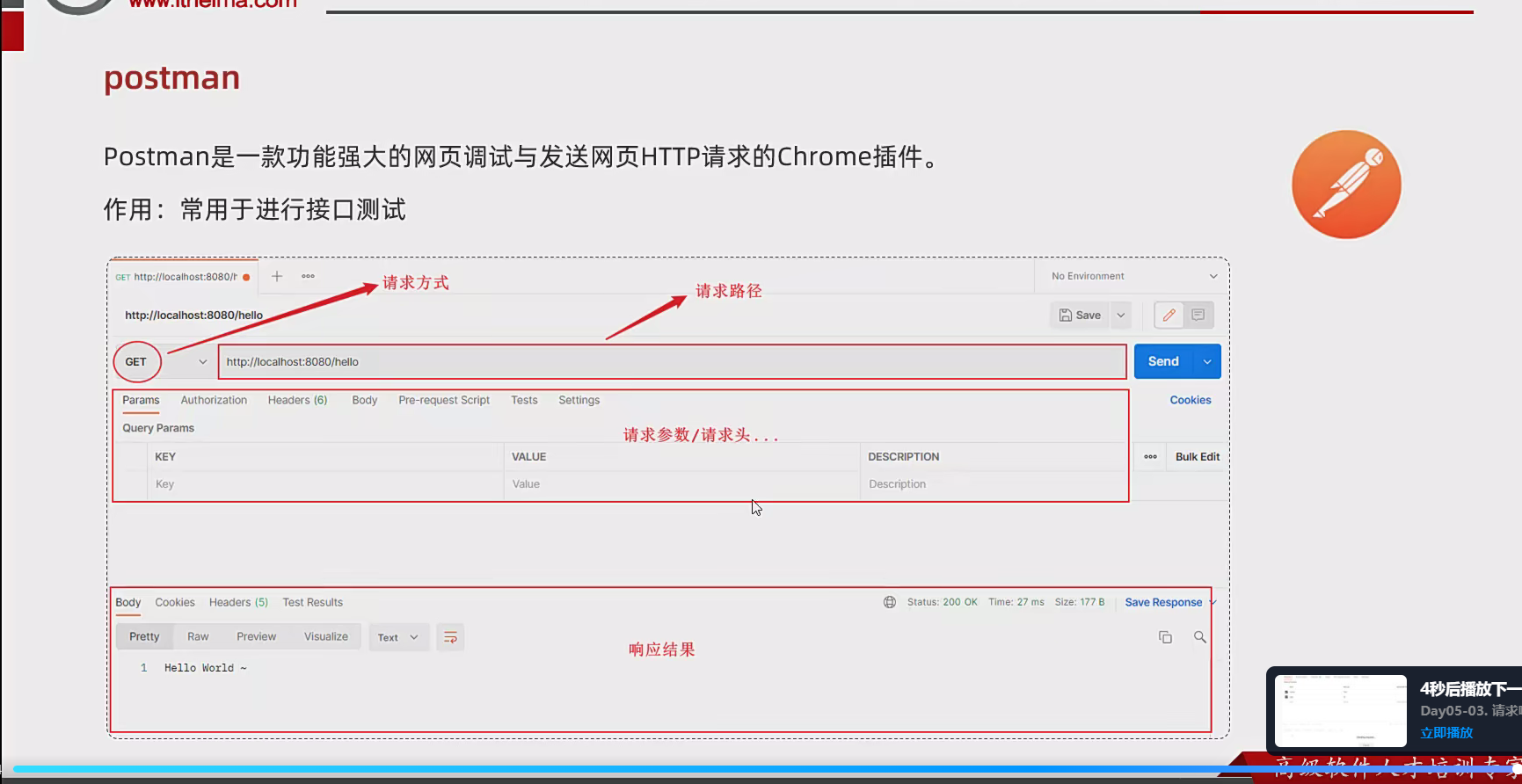Click the request URL input field
The image size is (1522, 784).
point(673,361)
